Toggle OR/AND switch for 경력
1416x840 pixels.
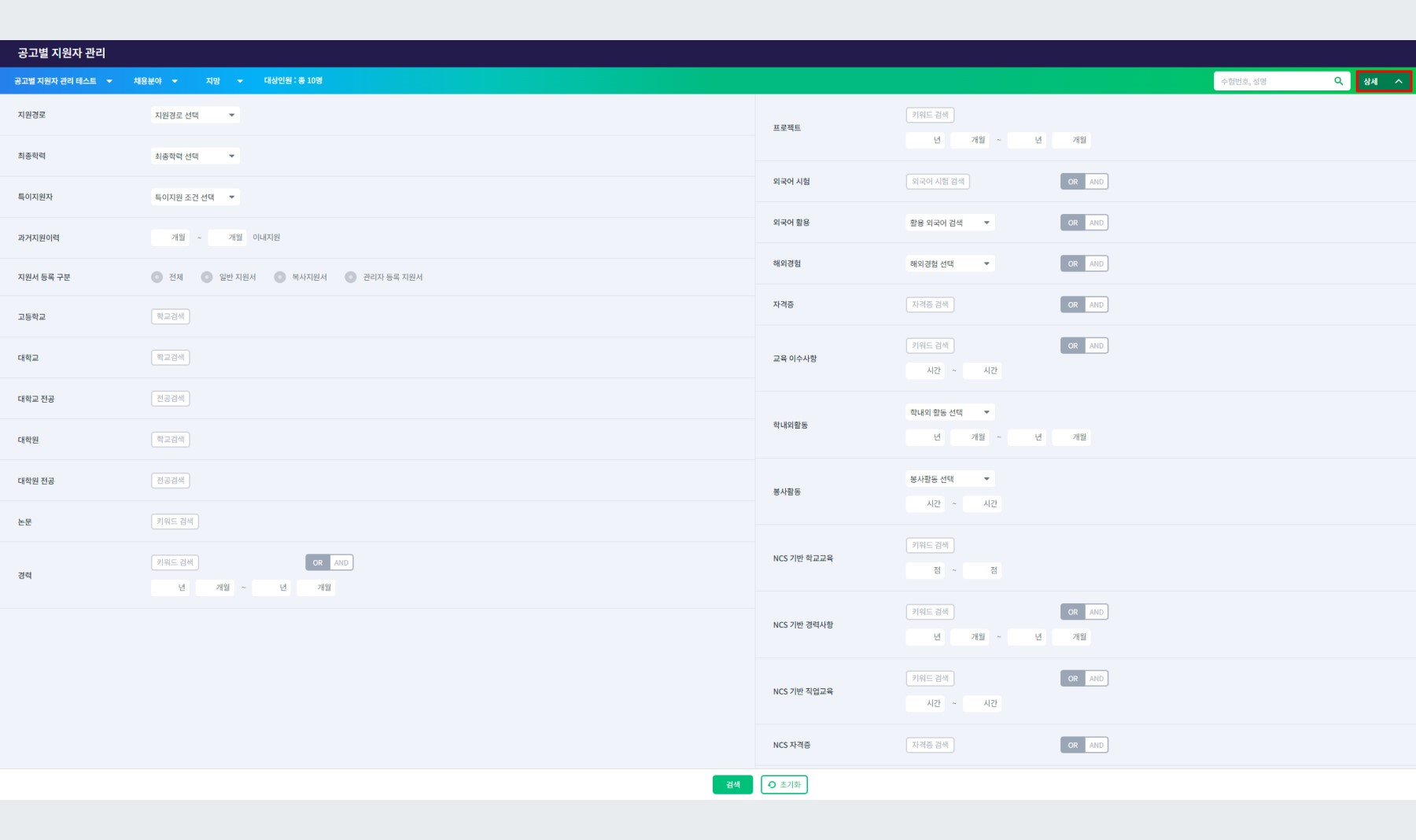click(330, 562)
